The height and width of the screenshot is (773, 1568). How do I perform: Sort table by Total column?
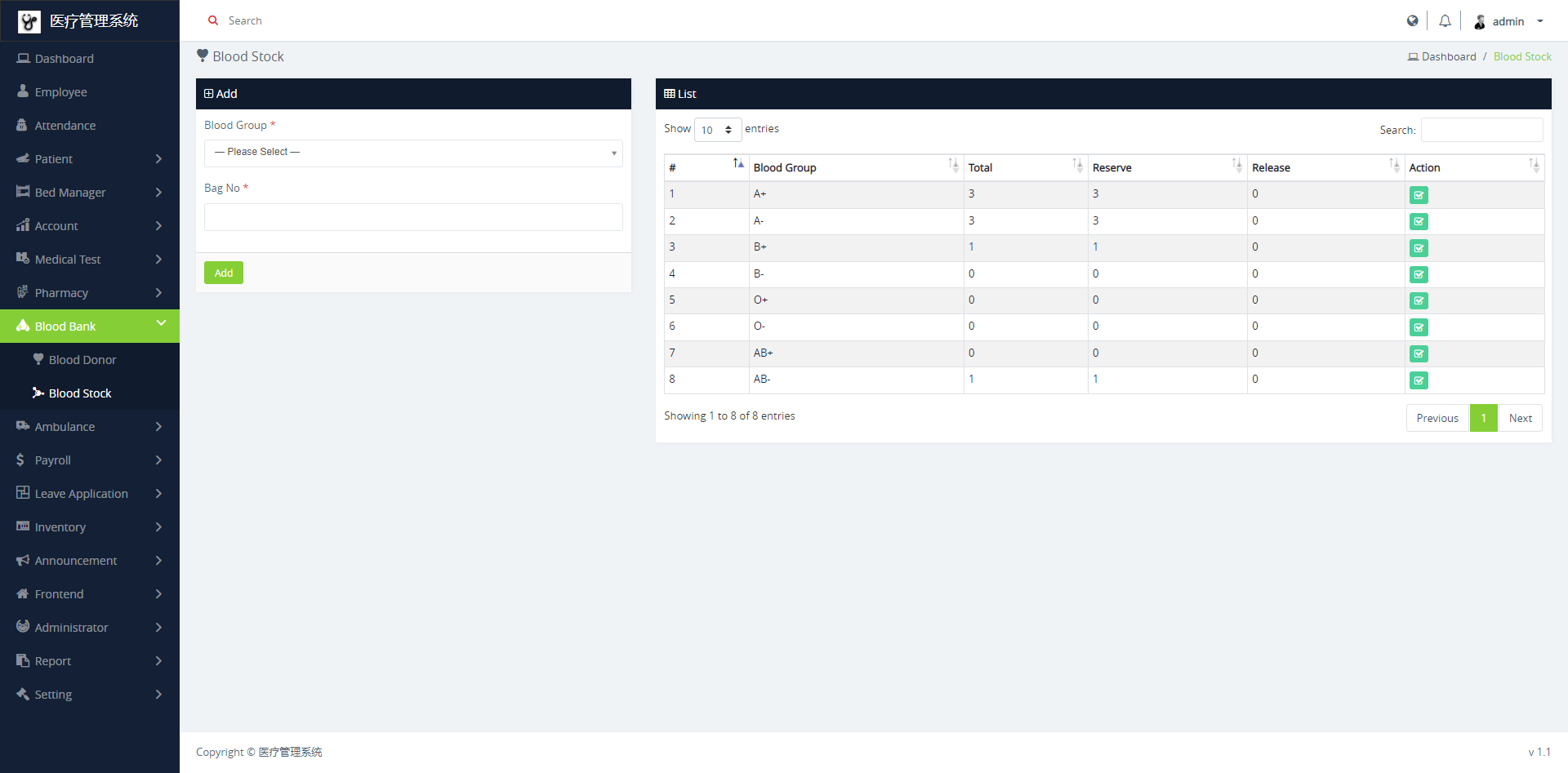pos(1025,167)
